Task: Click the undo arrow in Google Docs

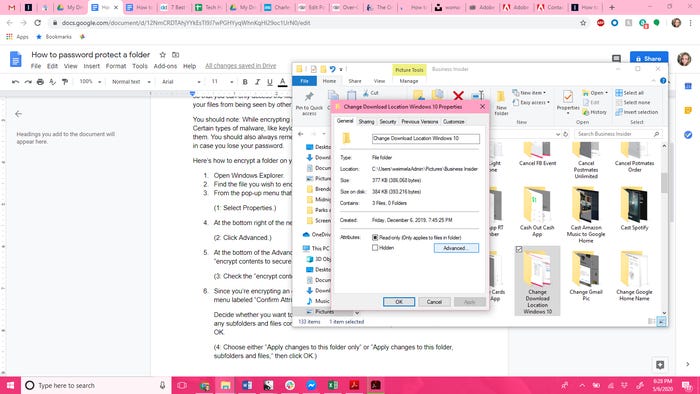Action: coord(16,82)
